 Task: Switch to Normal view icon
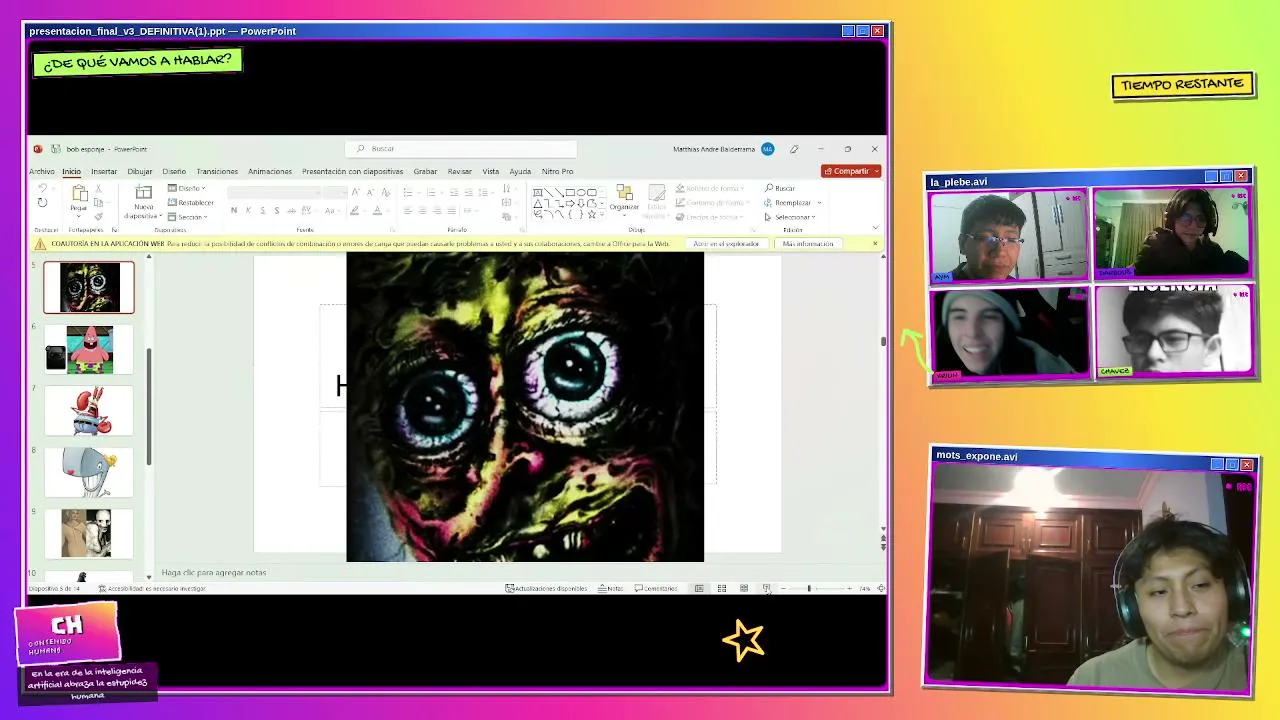tap(699, 588)
